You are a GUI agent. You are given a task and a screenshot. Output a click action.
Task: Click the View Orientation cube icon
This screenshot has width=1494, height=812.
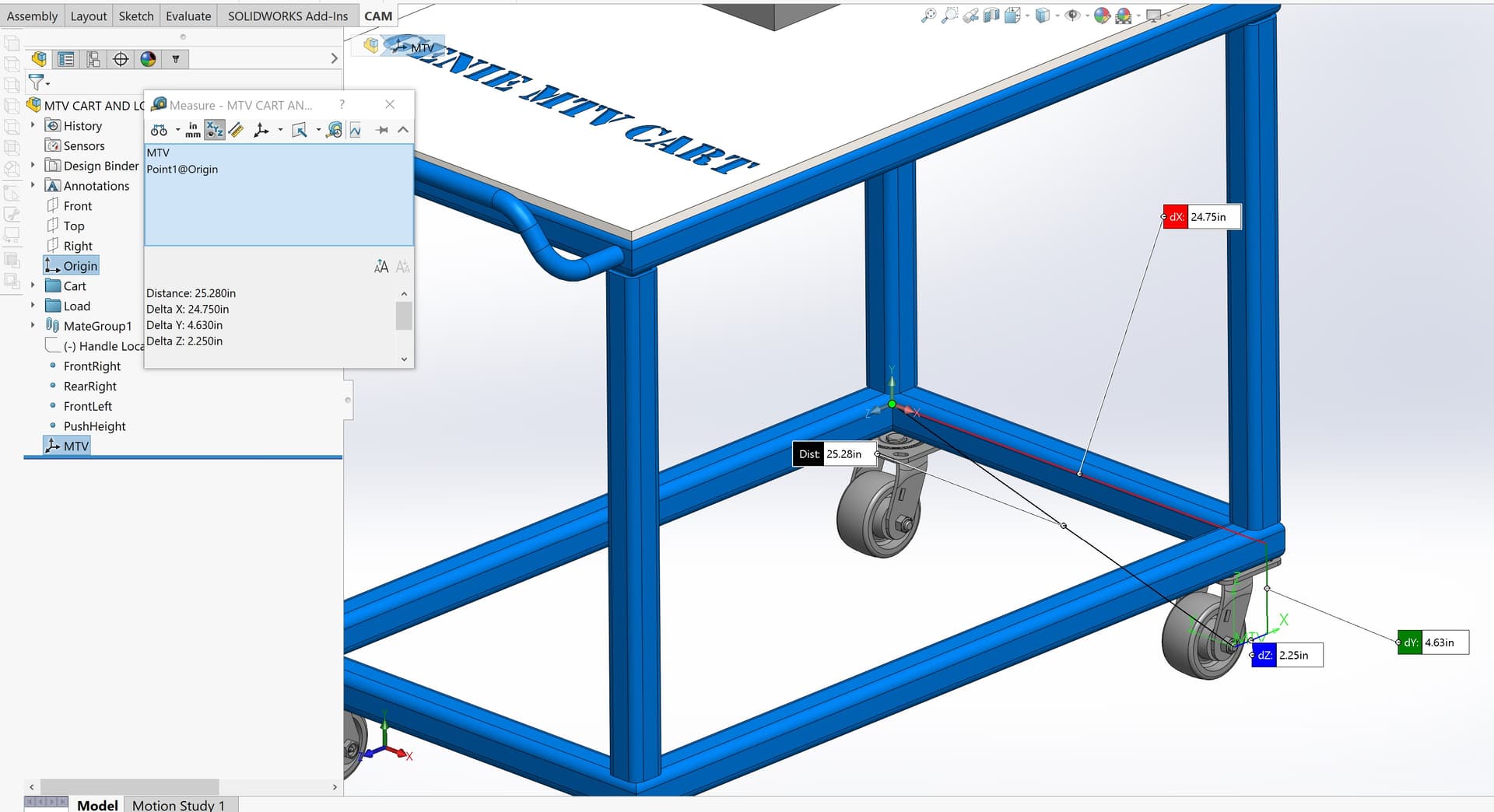1012,16
